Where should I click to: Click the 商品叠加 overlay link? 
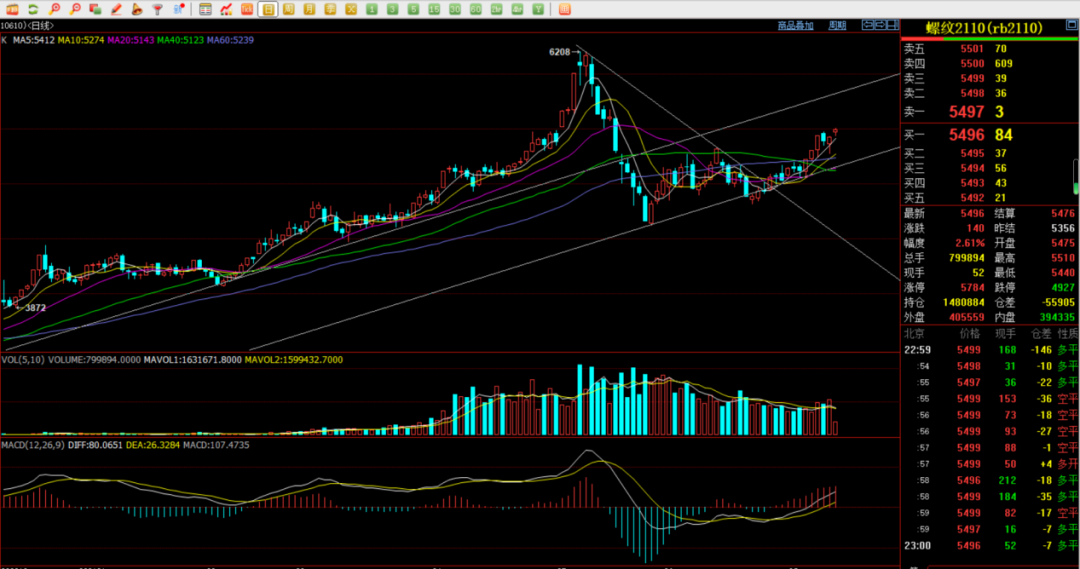point(796,25)
